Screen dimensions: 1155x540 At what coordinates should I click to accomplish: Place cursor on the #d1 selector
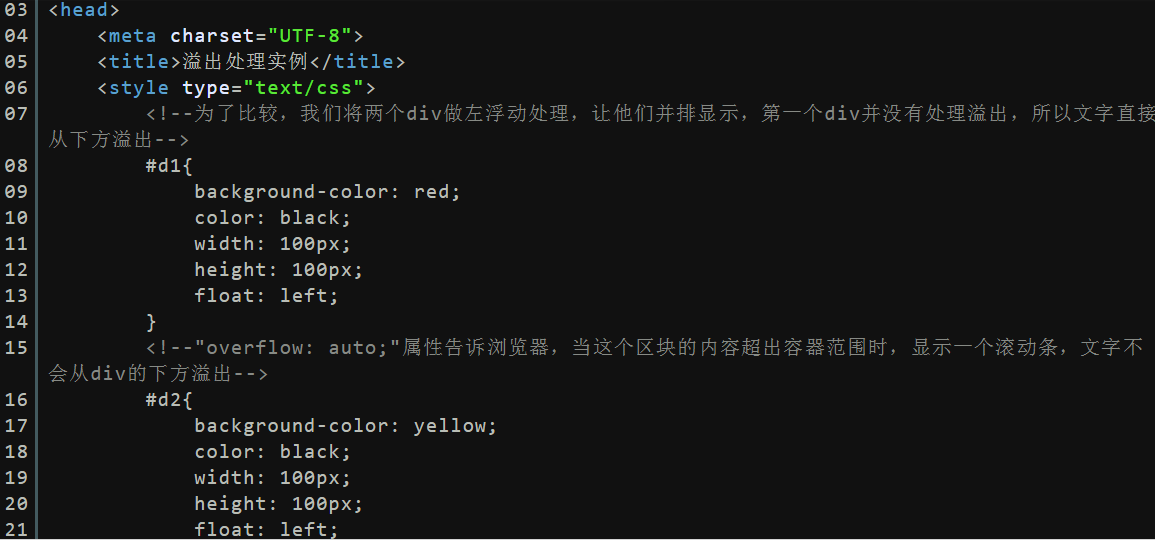pos(165,165)
